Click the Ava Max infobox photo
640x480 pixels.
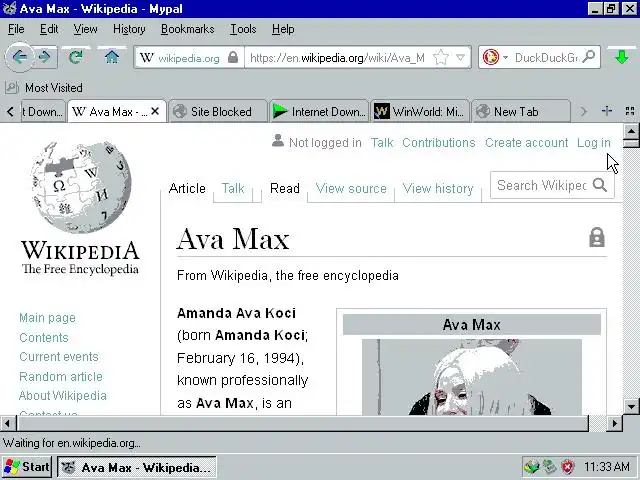[472, 377]
